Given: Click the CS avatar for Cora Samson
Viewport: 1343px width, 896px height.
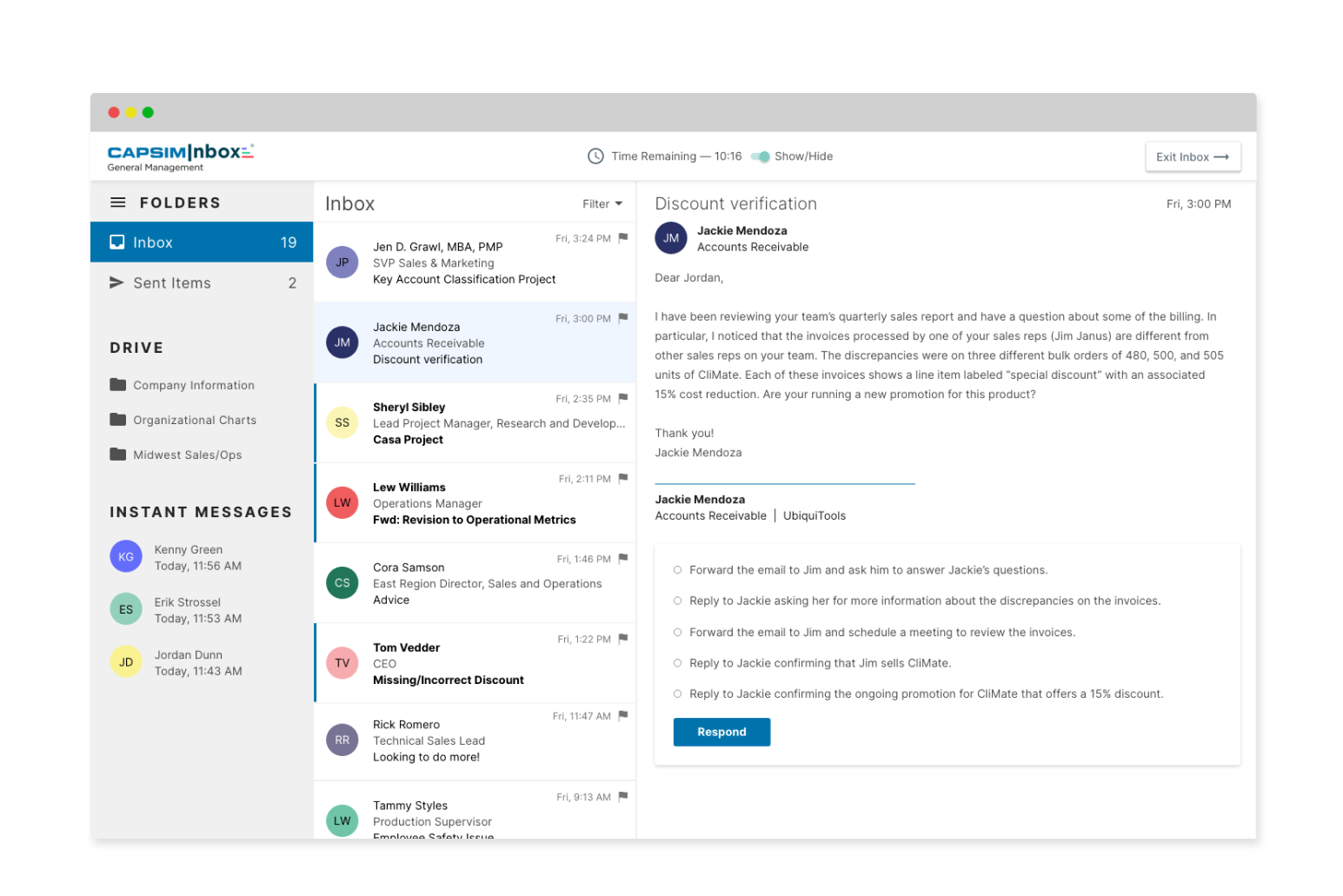Looking at the screenshot, I should pyautogui.click(x=342, y=582).
